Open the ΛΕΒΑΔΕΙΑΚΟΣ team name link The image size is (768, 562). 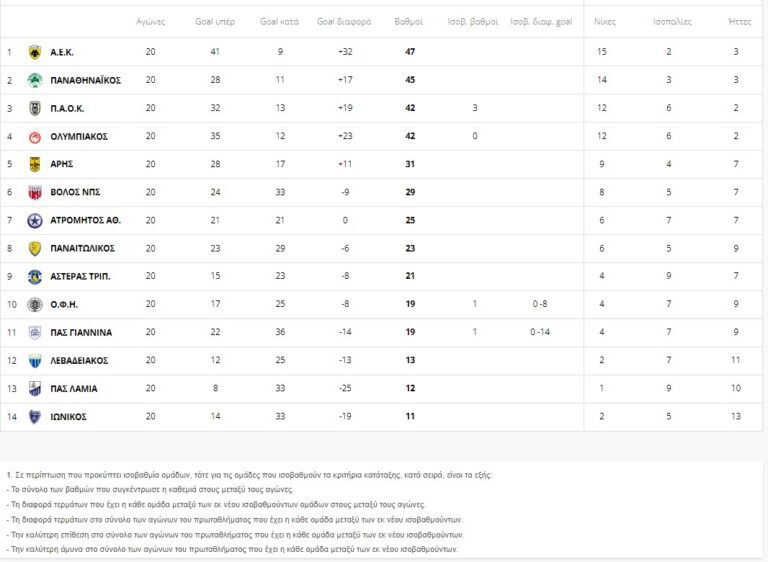(79, 360)
